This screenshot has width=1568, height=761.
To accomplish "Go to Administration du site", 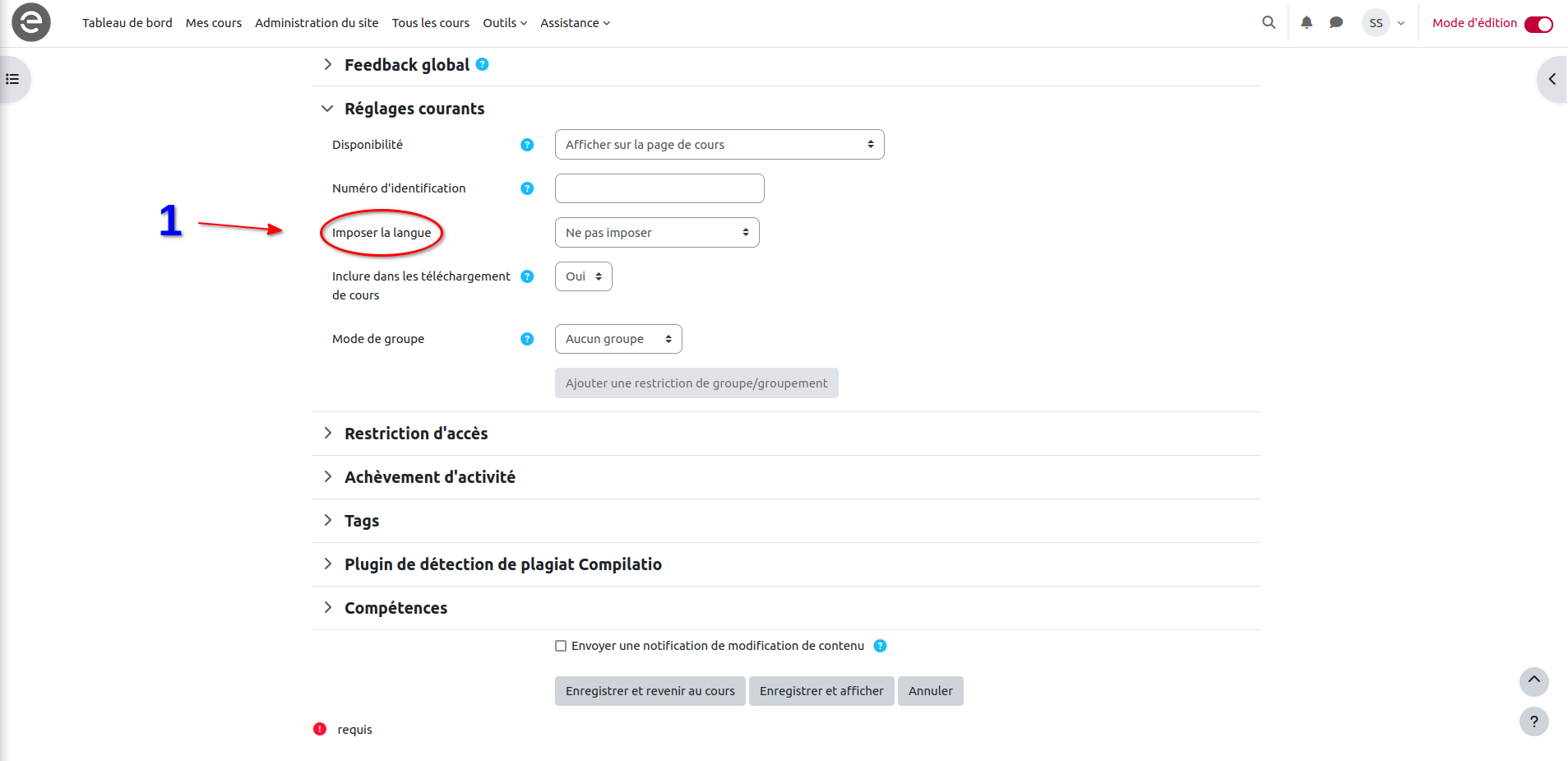I will click(x=317, y=23).
